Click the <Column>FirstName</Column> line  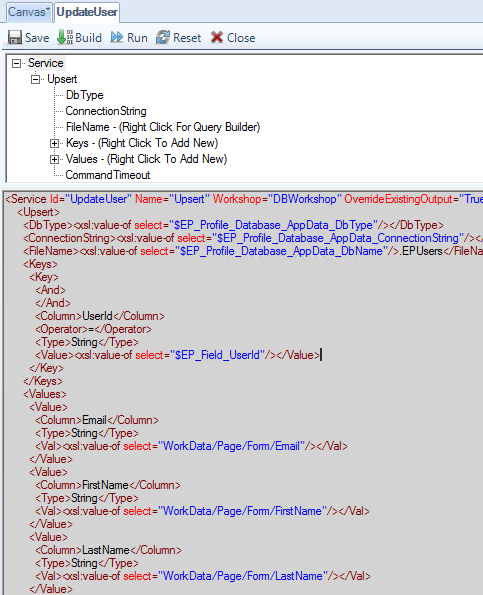click(108, 485)
